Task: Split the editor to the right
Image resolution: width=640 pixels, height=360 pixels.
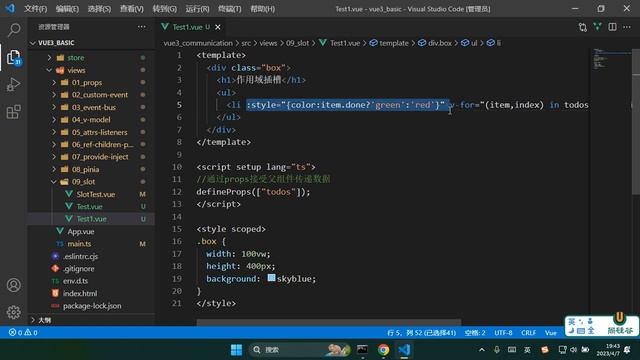Action: tap(612, 27)
